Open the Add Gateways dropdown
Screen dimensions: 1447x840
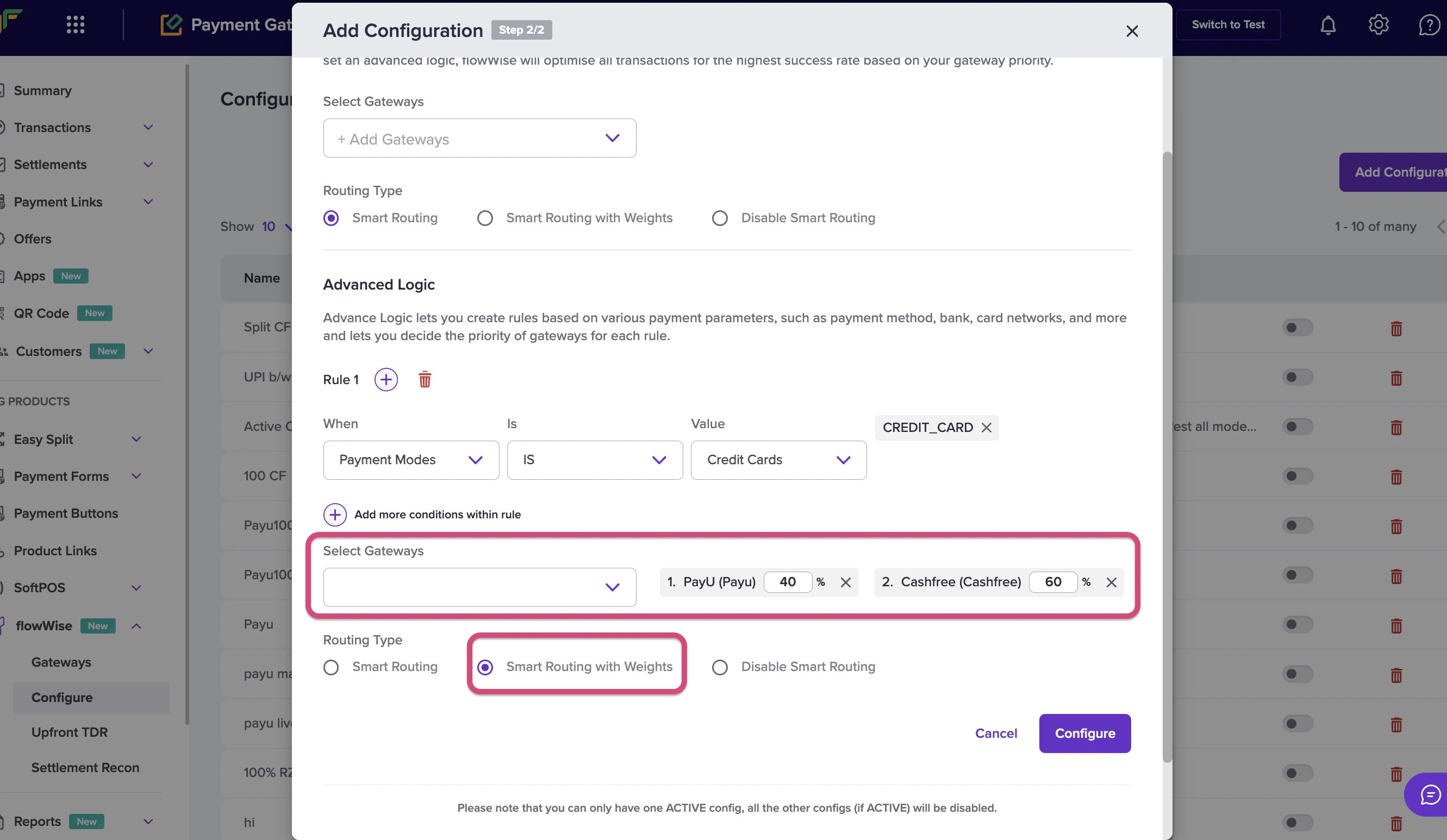479,138
